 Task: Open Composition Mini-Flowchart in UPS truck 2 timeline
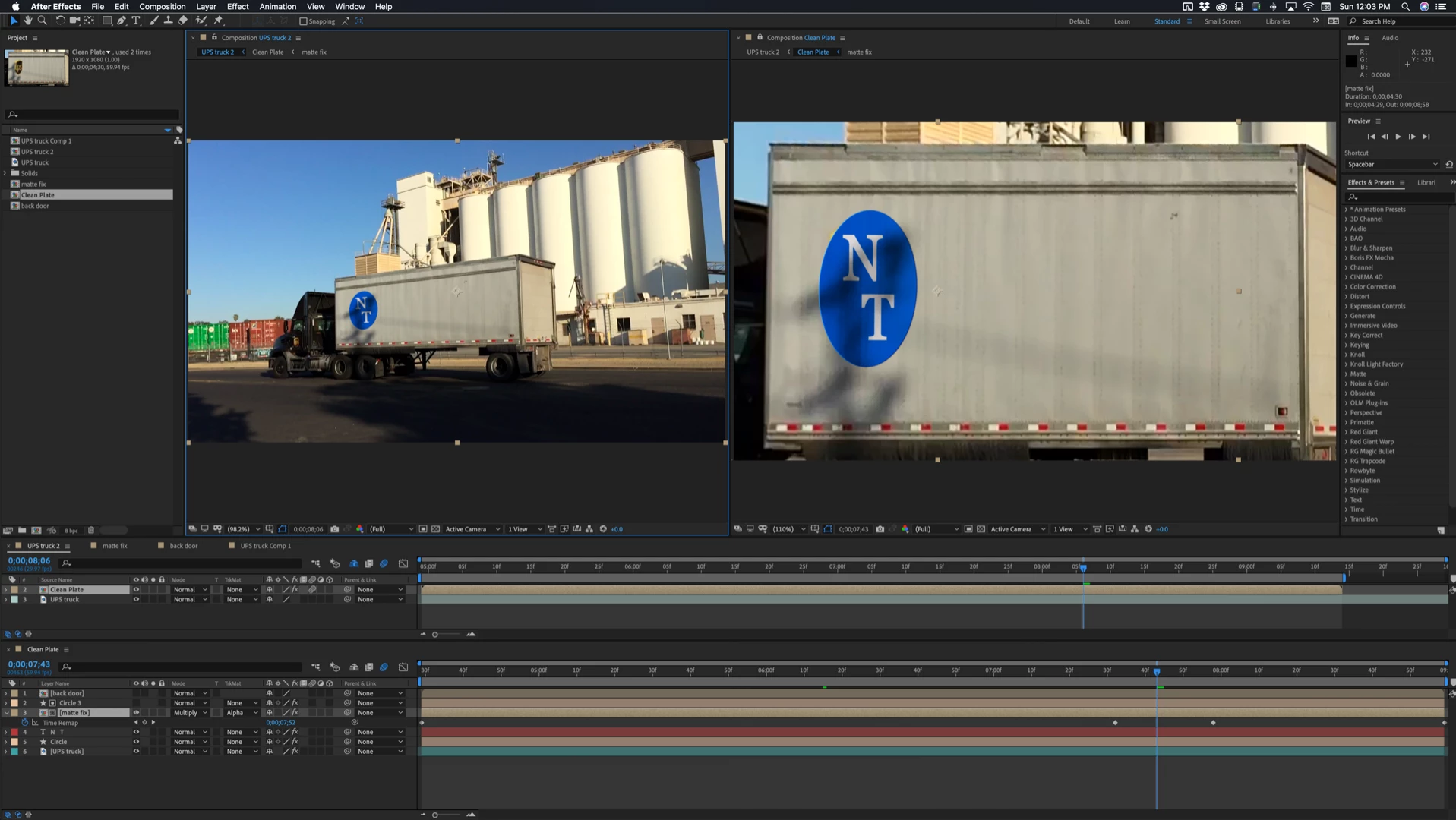(x=315, y=563)
